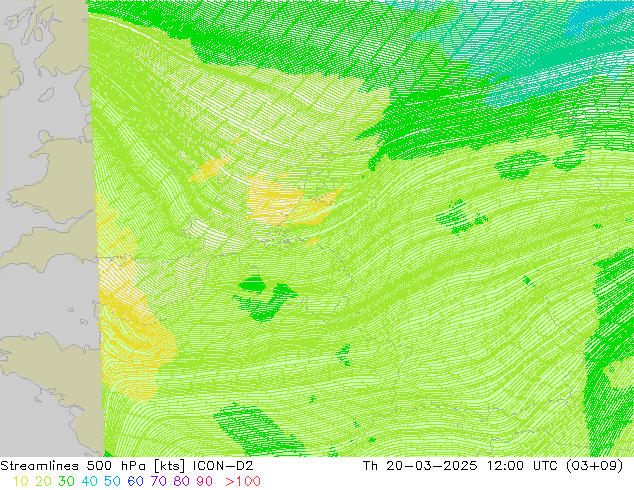The height and width of the screenshot is (490, 634).
Task: Click the green '30' legend value
Action: (x=66, y=481)
